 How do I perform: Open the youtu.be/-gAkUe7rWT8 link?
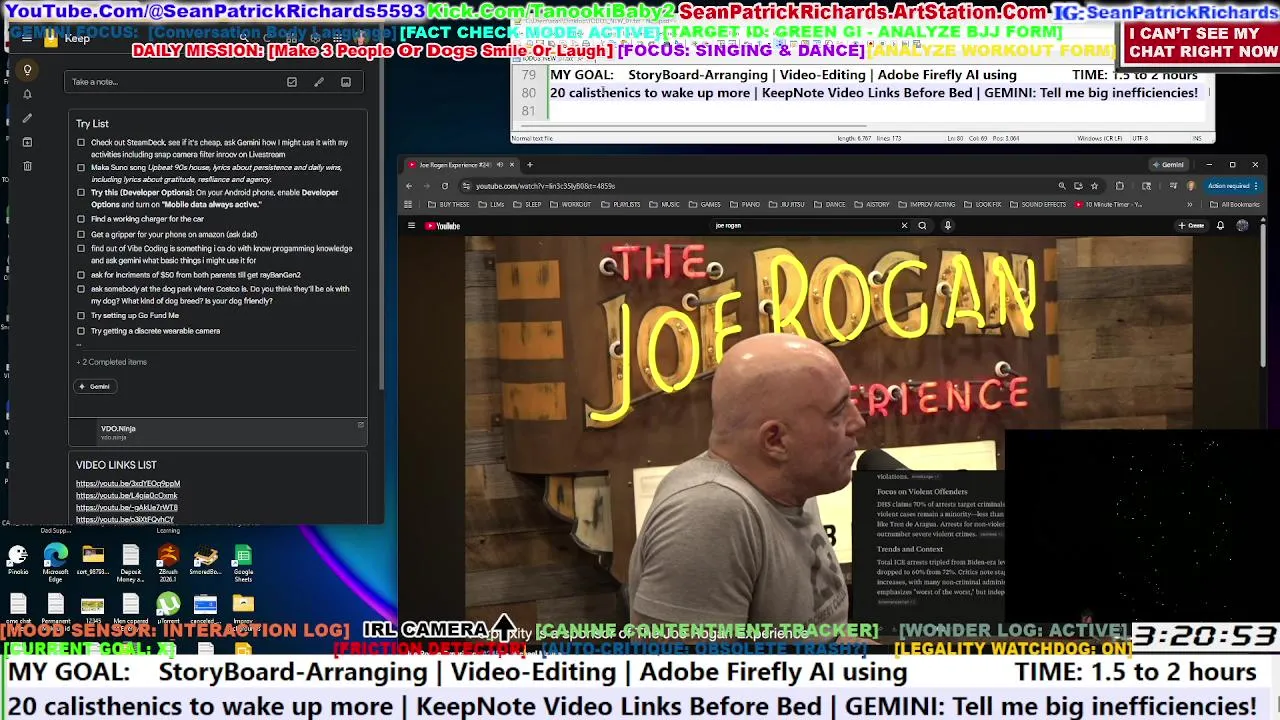pos(127,508)
